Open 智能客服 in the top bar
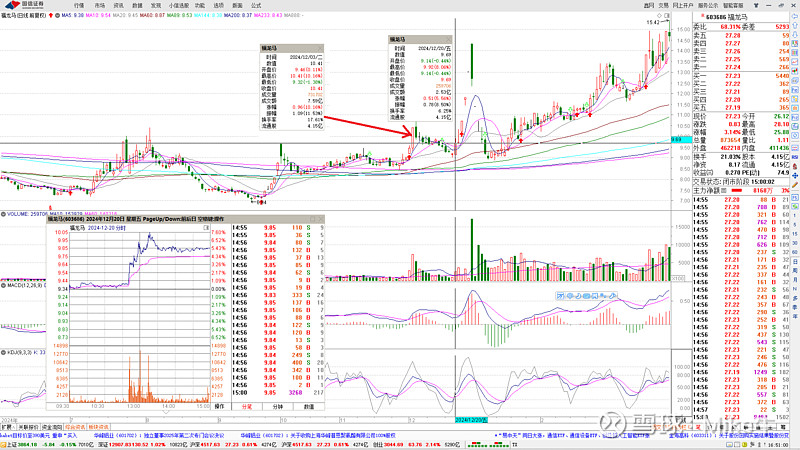Screen dimensions: 800x450 [x=733, y=5]
